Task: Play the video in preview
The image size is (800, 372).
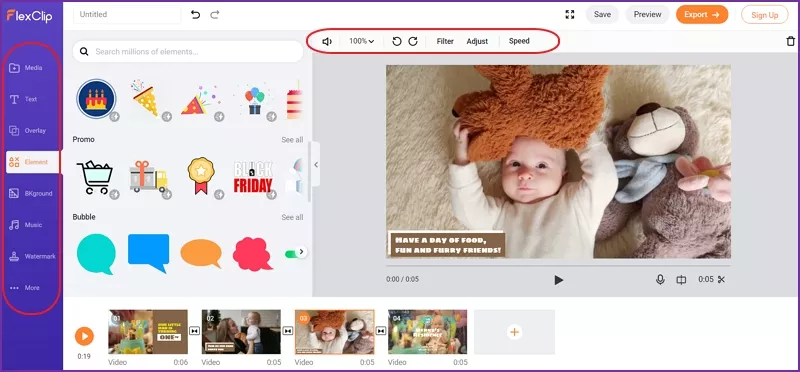Action: (x=558, y=280)
